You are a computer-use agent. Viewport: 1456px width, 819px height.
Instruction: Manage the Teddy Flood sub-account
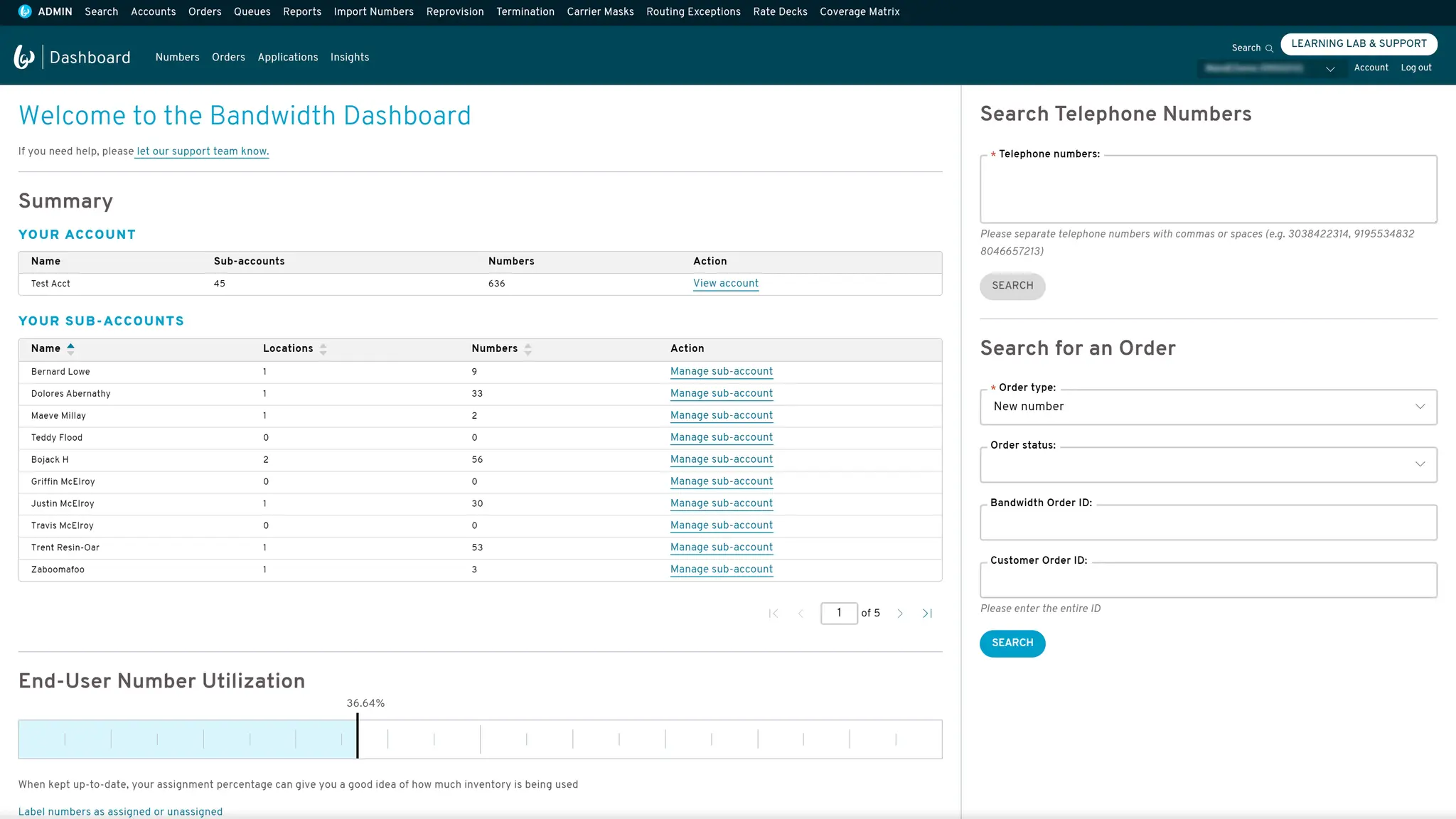click(x=722, y=437)
